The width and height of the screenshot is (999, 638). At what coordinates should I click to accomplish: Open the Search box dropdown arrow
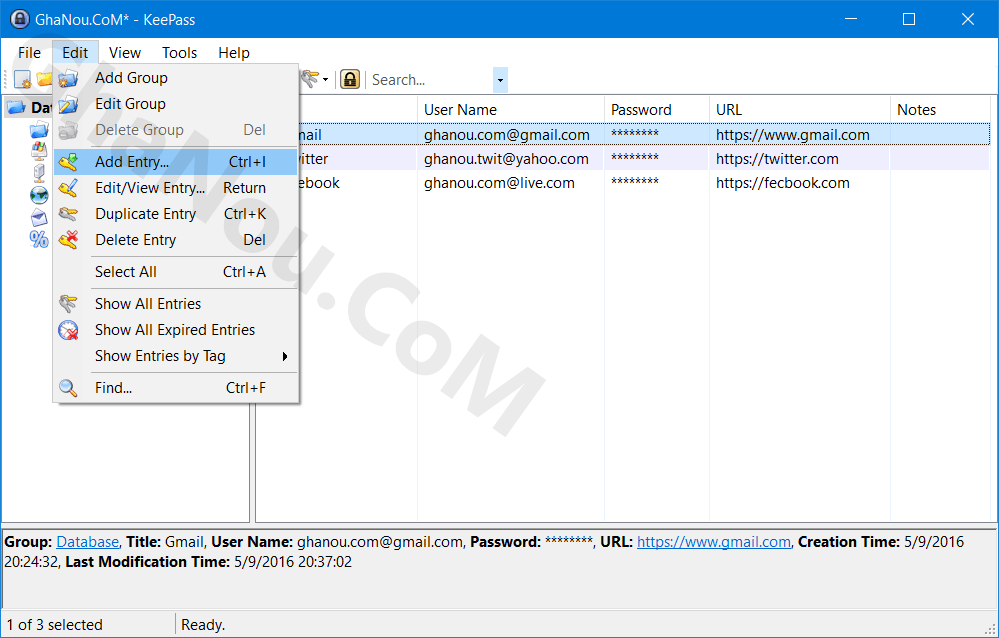click(501, 80)
